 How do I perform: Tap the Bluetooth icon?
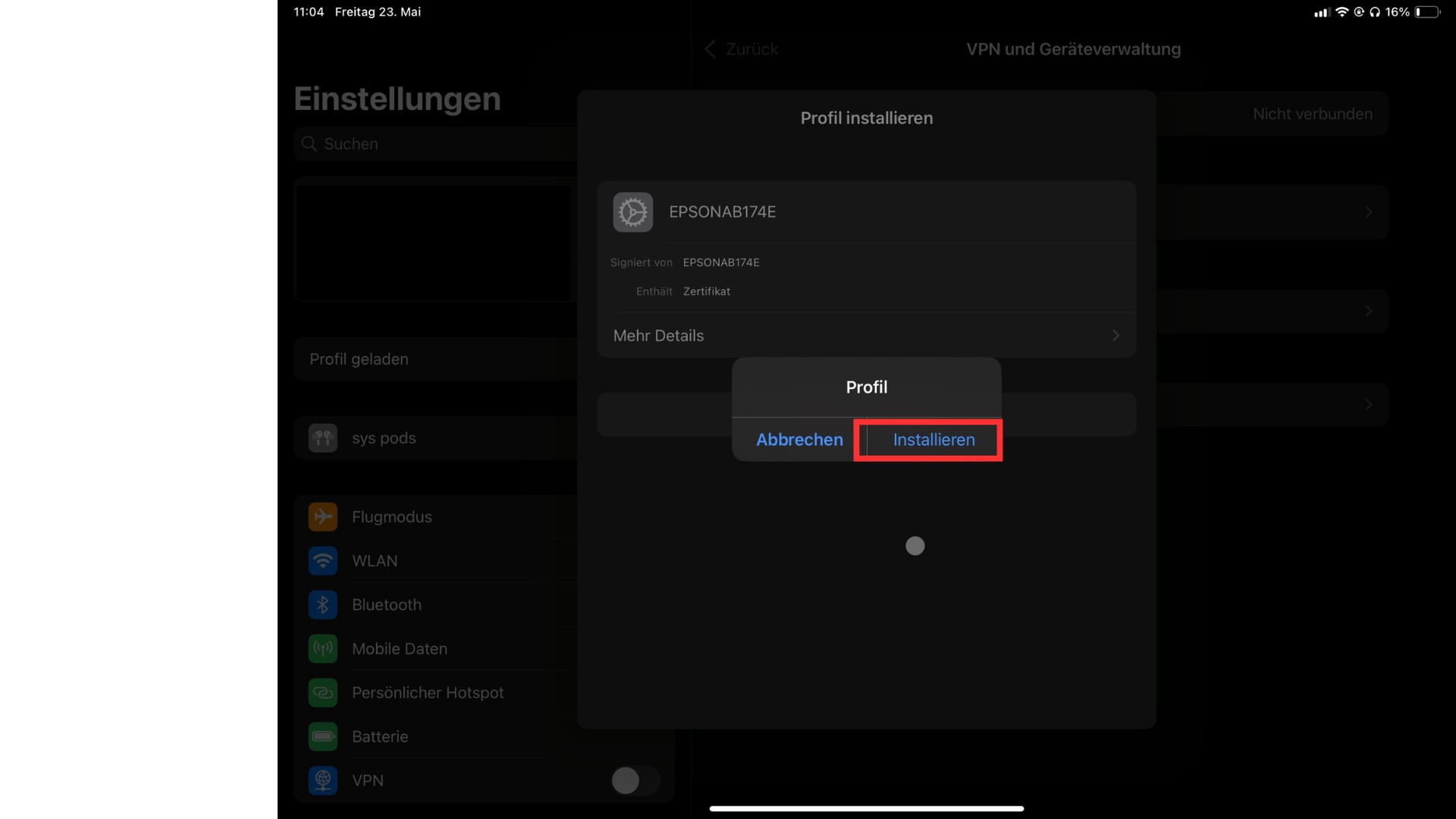(323, 605)
